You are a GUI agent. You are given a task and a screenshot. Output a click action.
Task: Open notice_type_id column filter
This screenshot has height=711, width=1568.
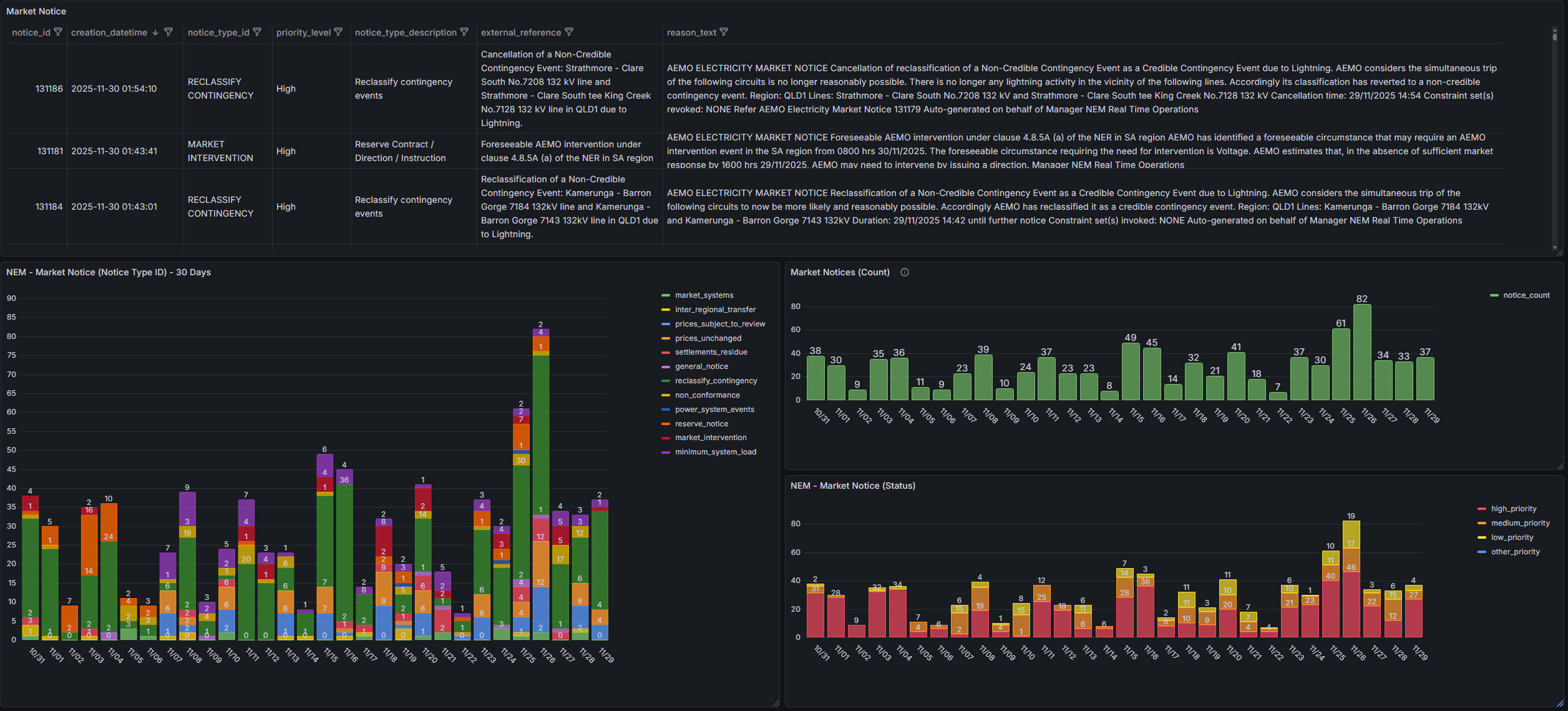257,32
